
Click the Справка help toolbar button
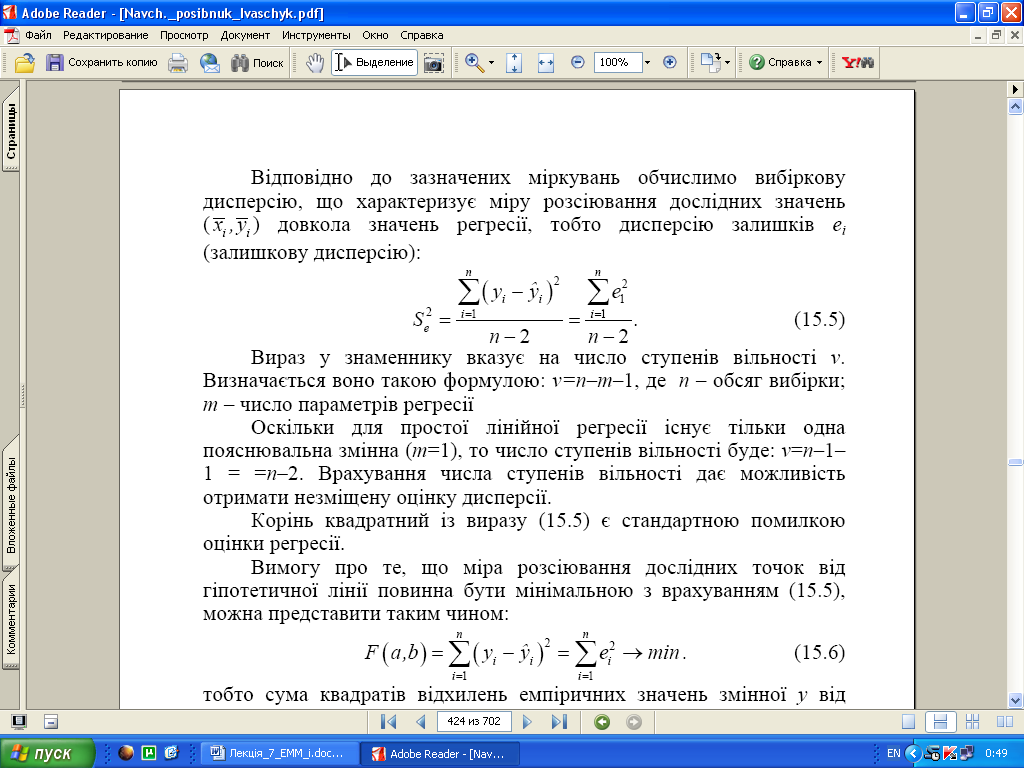click(x=780, y=63)
